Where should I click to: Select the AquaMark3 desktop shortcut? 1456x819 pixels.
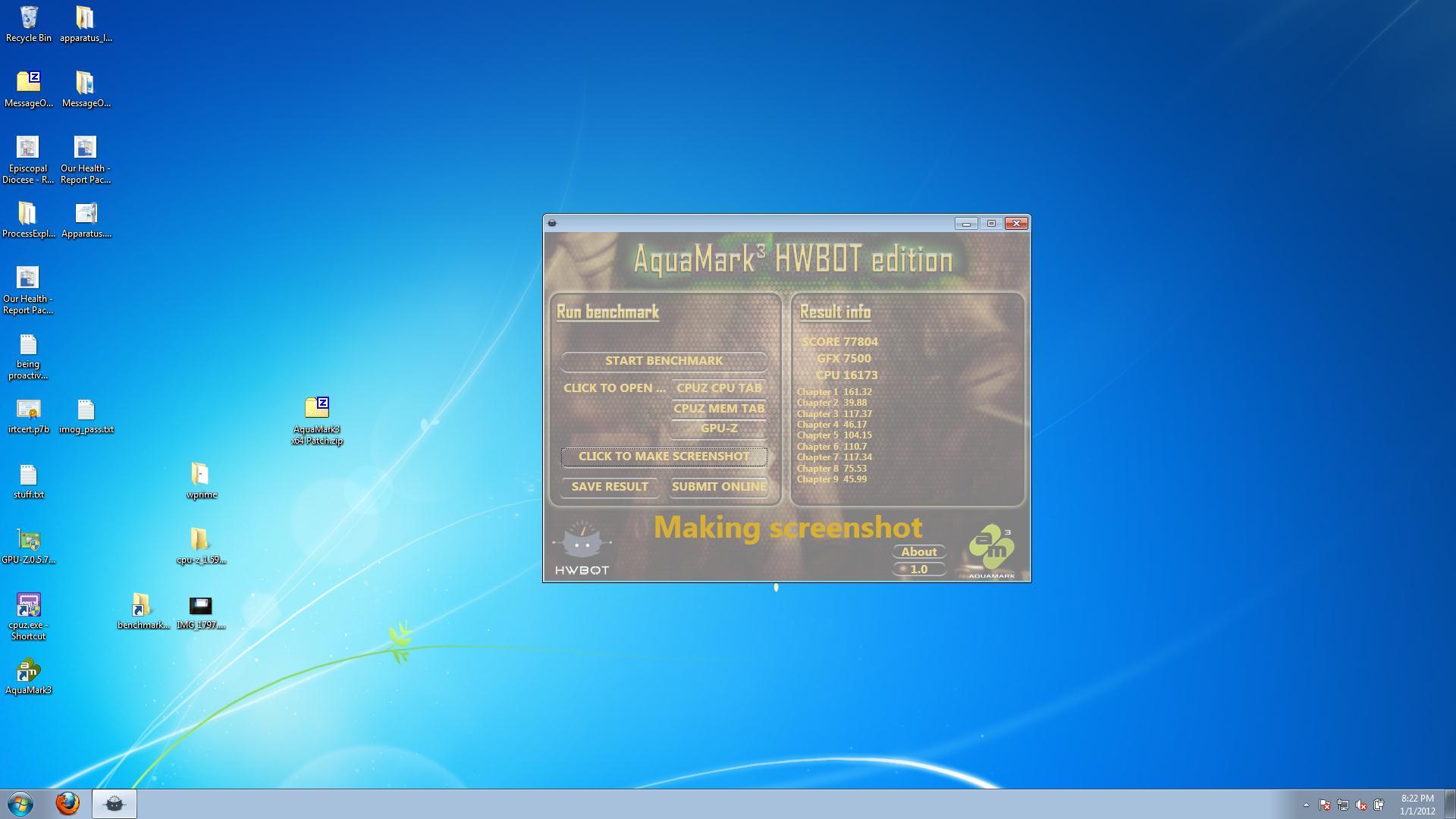click(x=28, y=677)
